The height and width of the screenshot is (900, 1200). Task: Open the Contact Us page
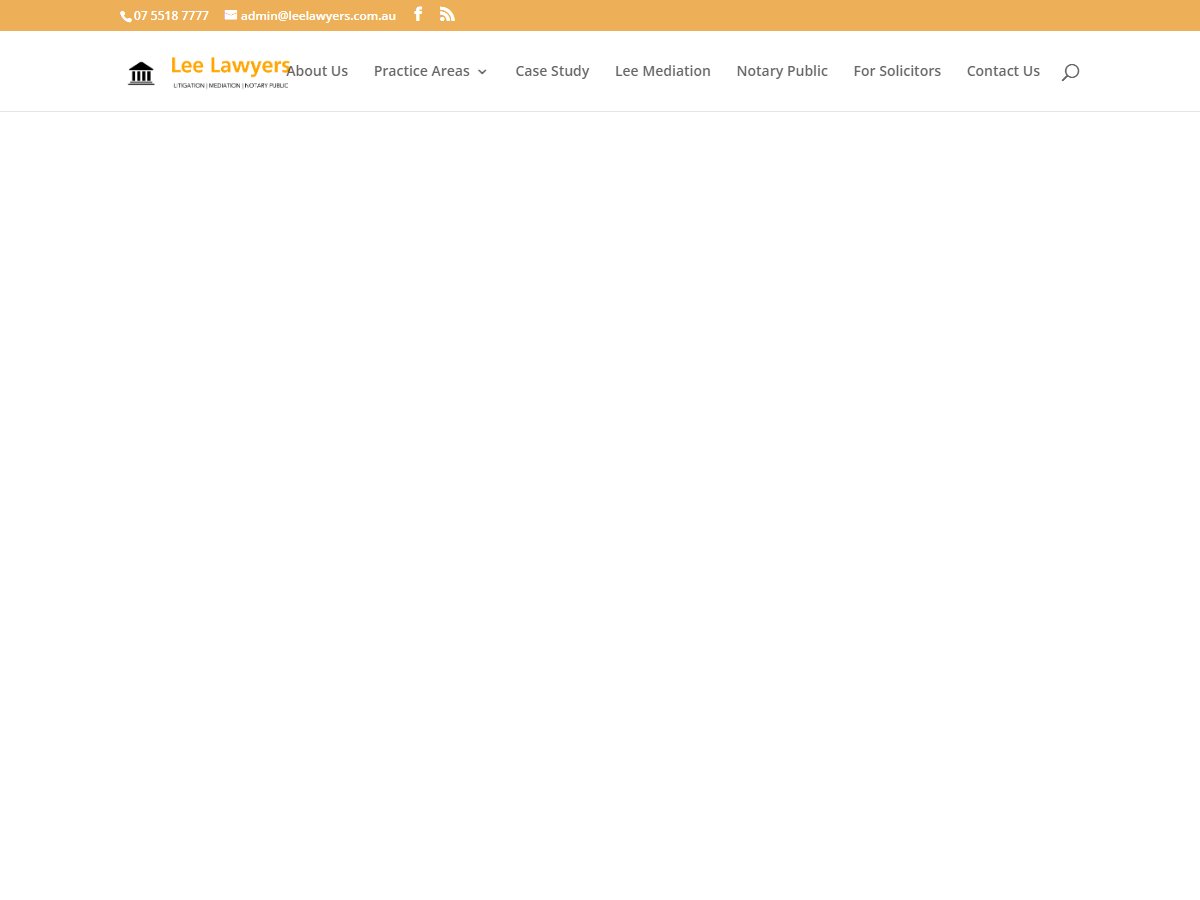1003,71
